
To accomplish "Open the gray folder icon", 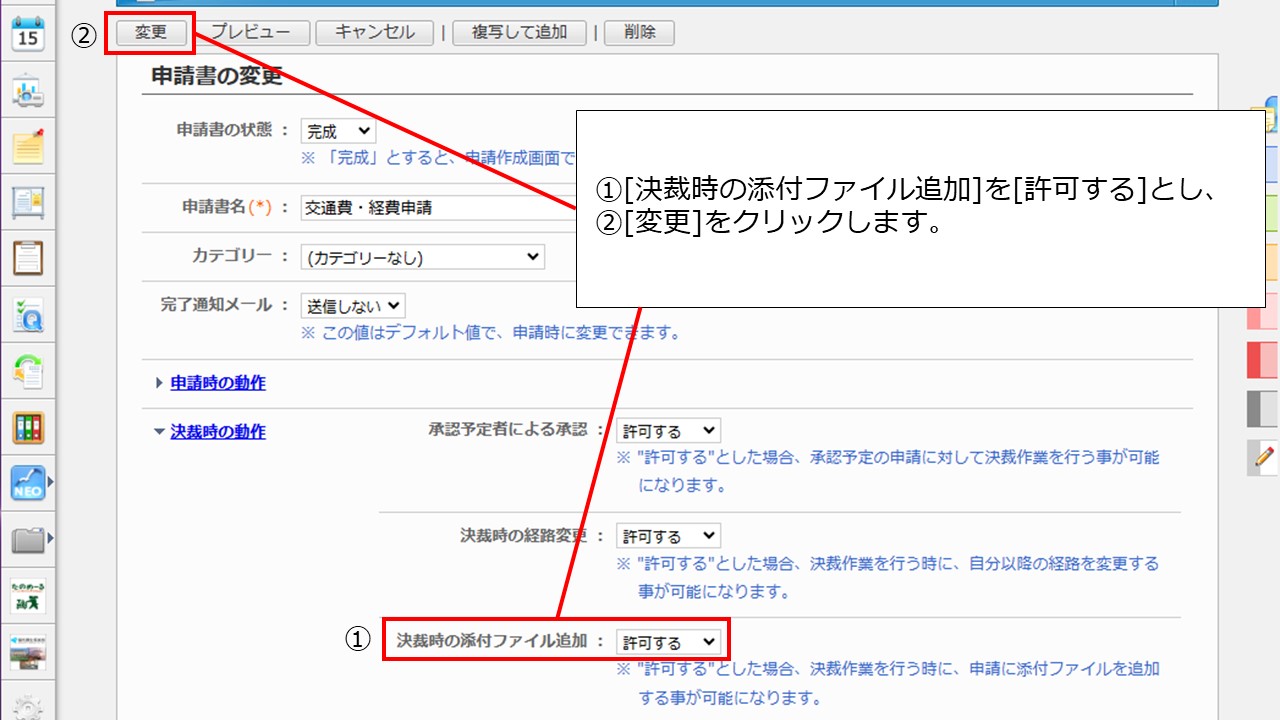I will tap(28, 541).
